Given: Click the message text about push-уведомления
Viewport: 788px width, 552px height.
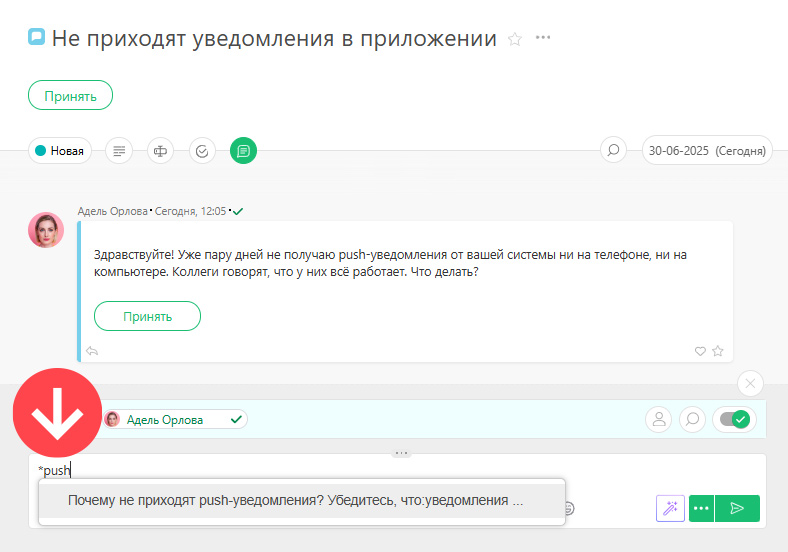Looking at the screenshot, I should coord(390,263).
